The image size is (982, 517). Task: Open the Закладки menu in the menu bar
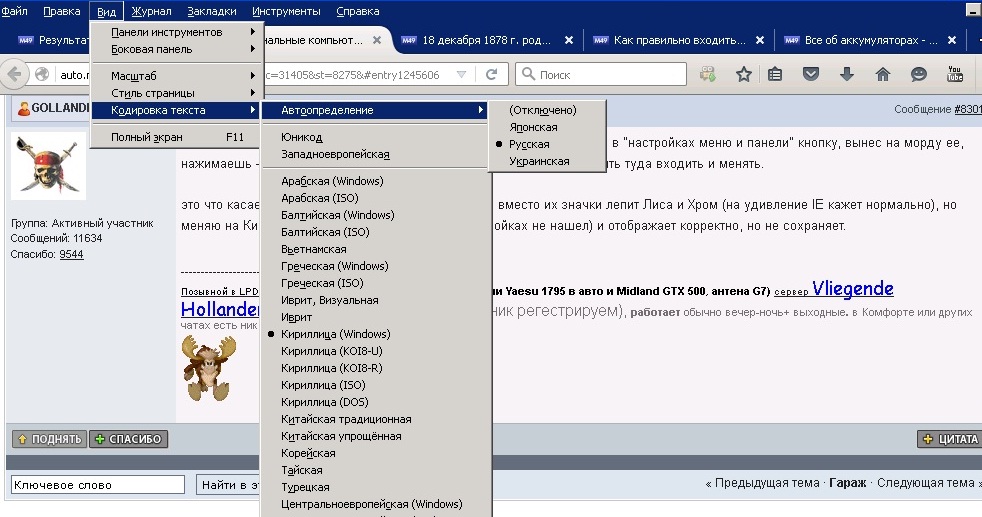(x=212, y=11)
